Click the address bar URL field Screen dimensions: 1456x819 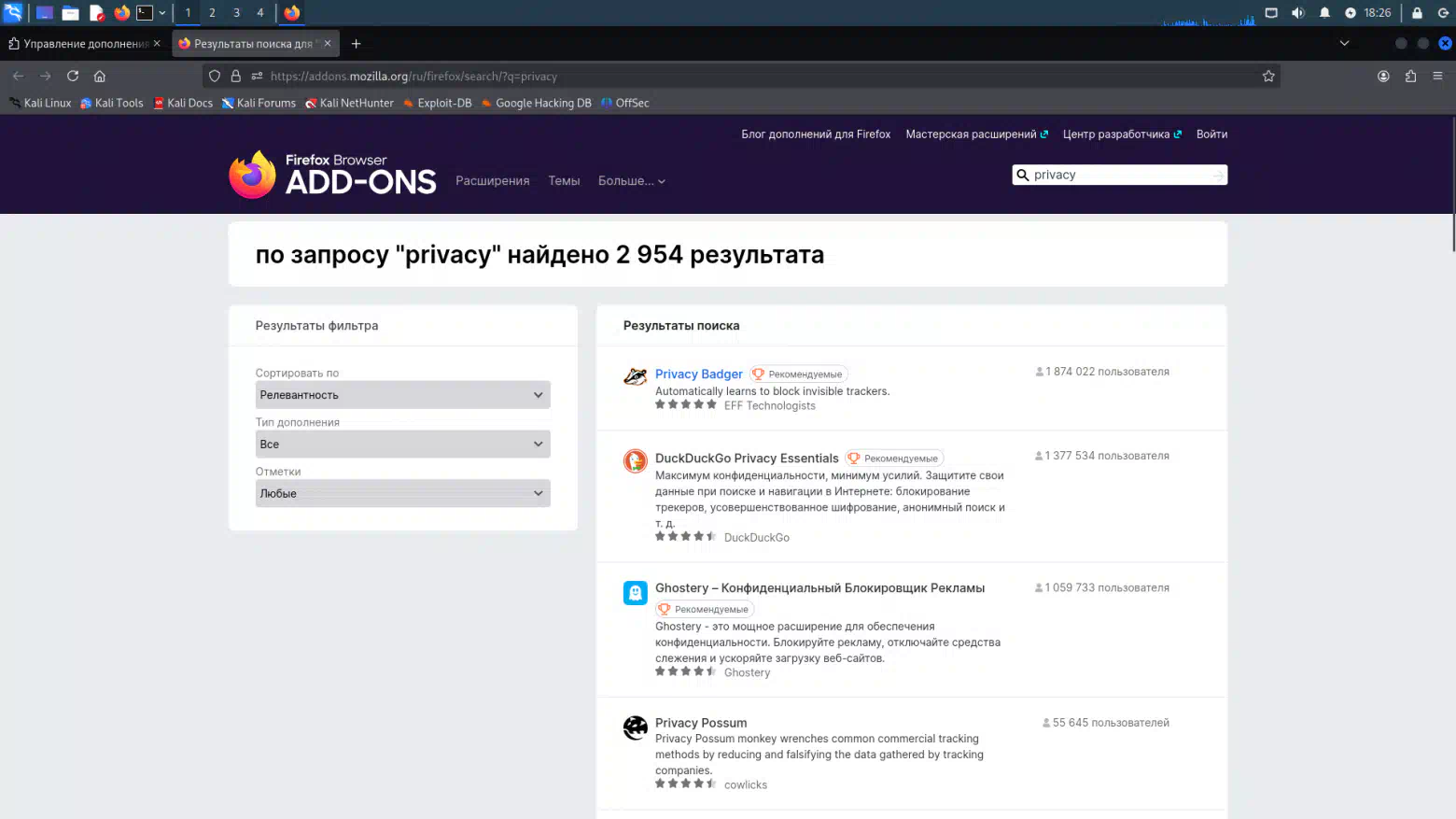tap(741, 77)
